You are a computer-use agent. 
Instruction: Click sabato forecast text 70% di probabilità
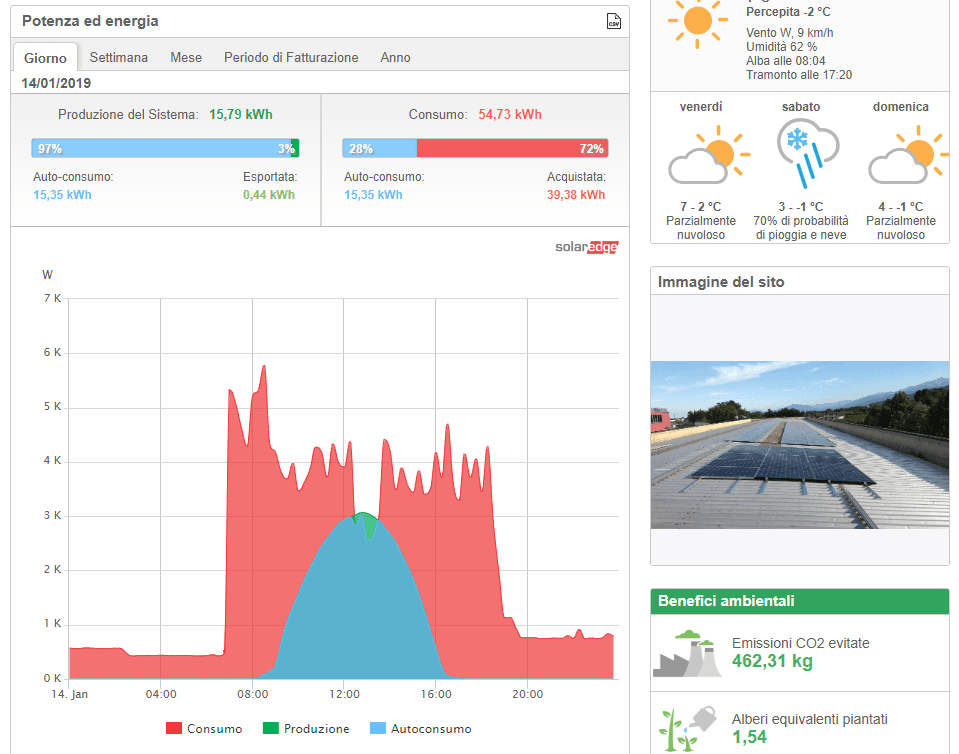(x=801, y=221)
